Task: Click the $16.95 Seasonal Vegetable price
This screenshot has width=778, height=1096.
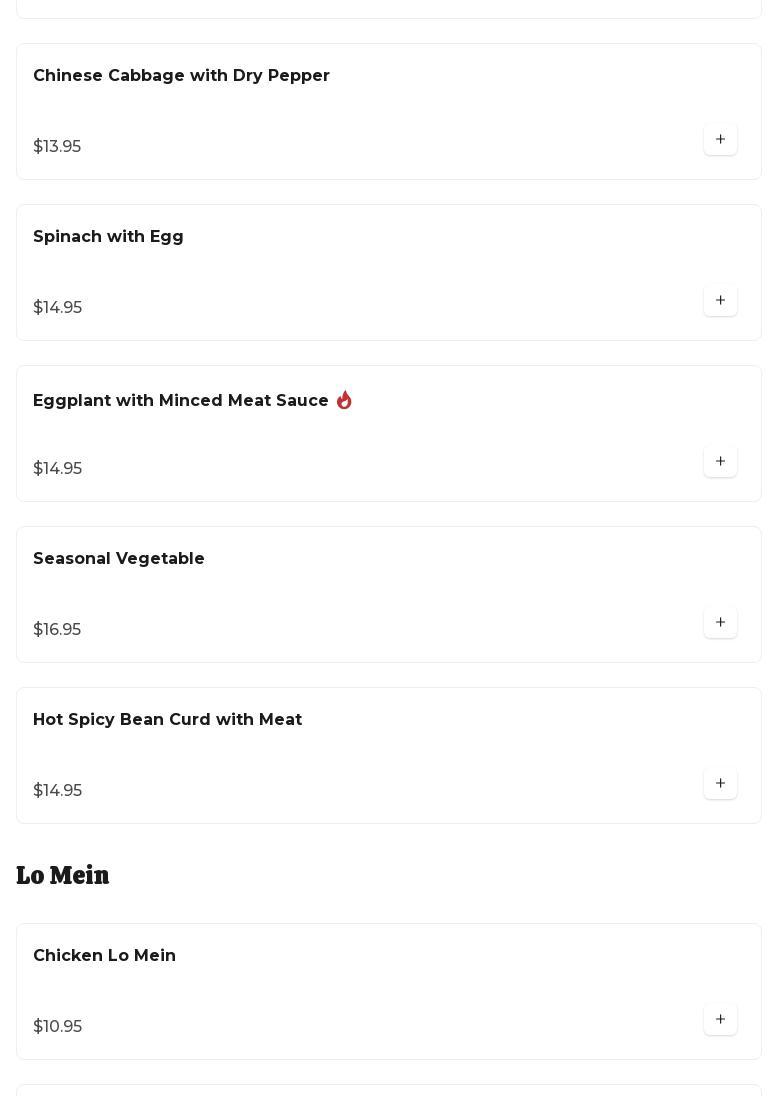Action: pyautogui.click(x=57, y=630)
